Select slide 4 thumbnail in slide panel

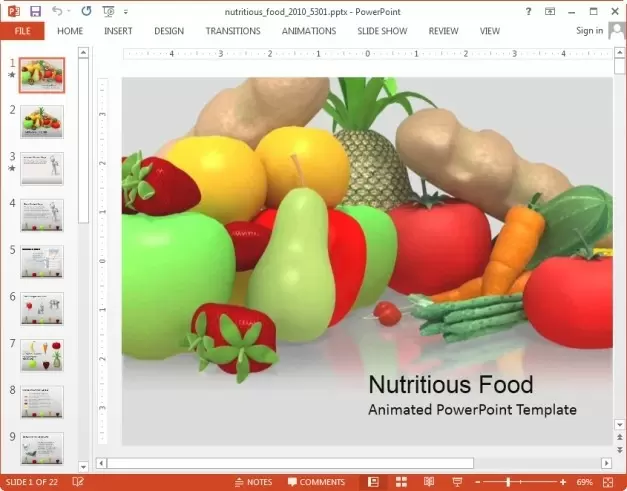[x=42, y=214]
